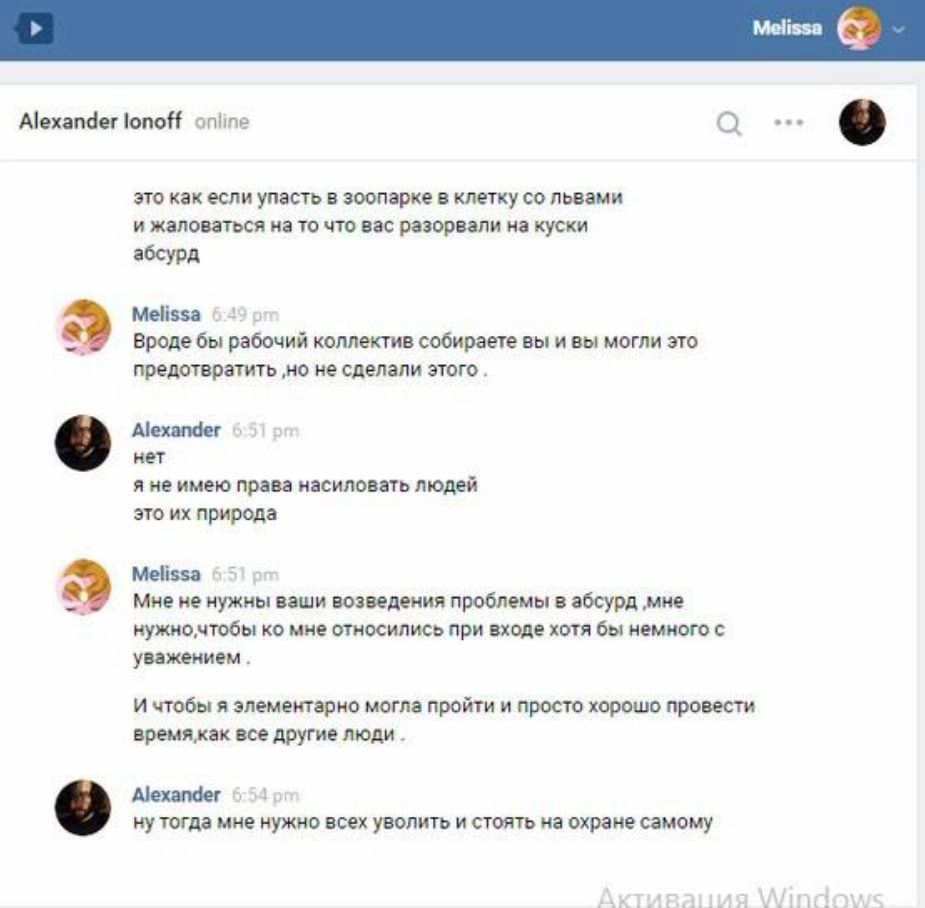The width and height of the screenshot is (925, 908).
Task: Open Melissa profile name in top bar
Action: (x=787, y=28)
